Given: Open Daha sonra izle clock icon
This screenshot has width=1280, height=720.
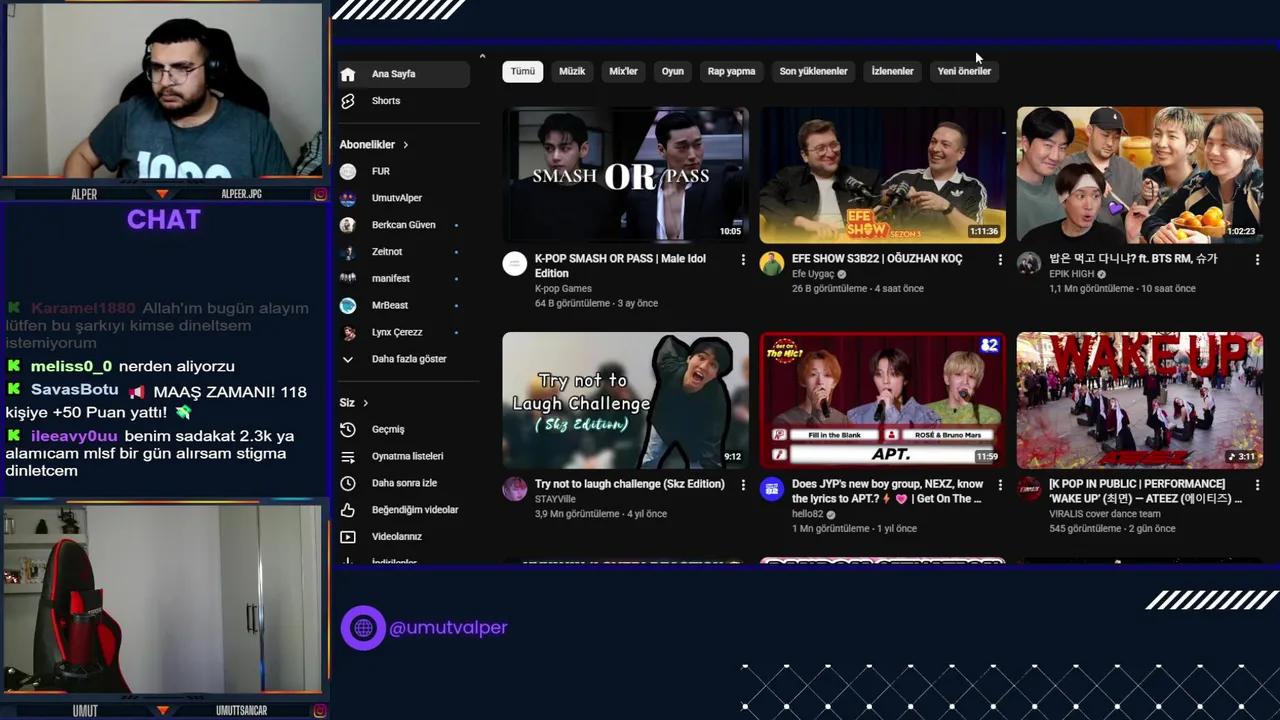Looking at the screenshot, I should coord(348,483).
